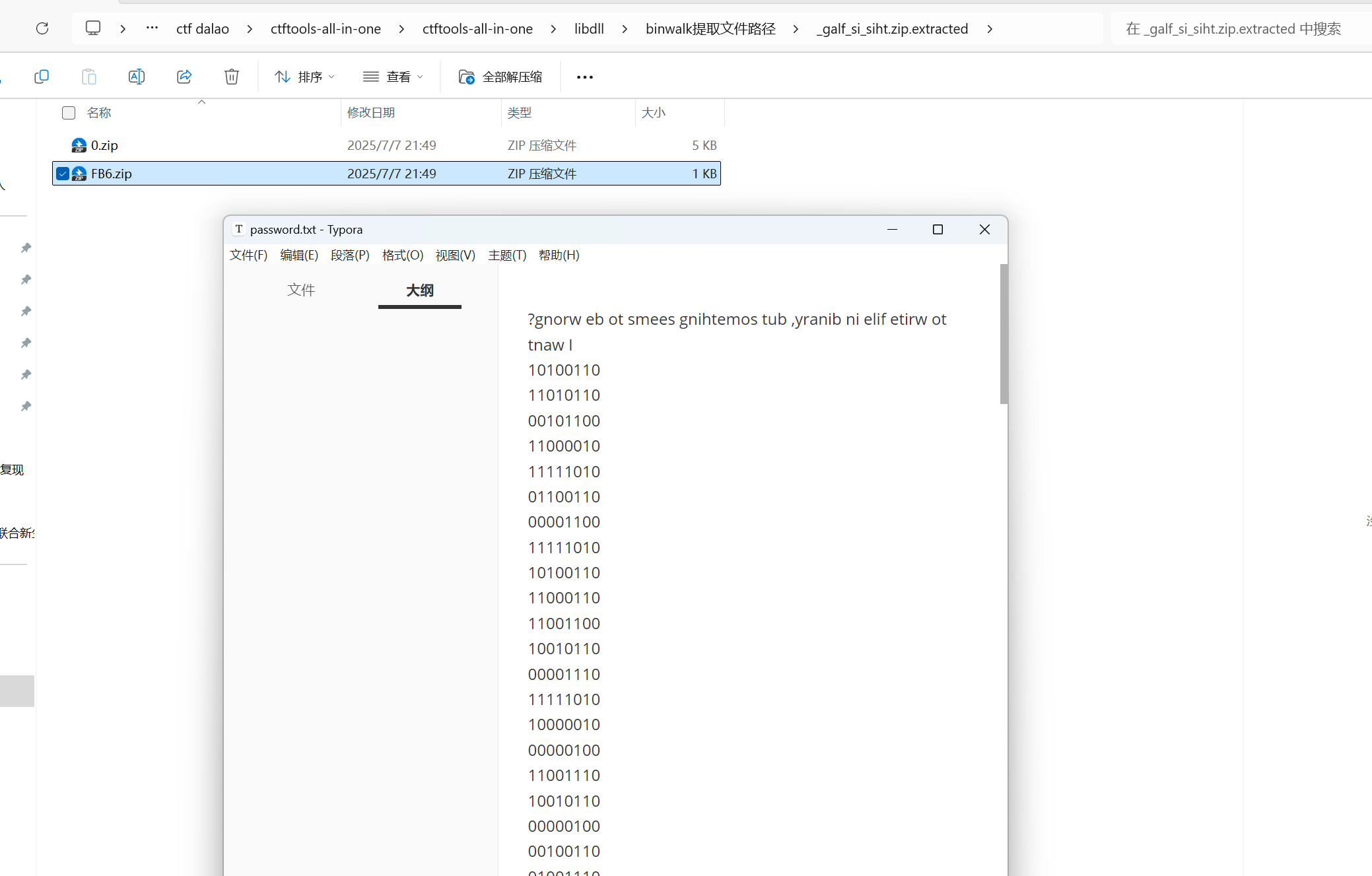The image size is (1372, 876).
Task: Click the first pin icon in Explorer sidebar
Action: pos(26,248)
